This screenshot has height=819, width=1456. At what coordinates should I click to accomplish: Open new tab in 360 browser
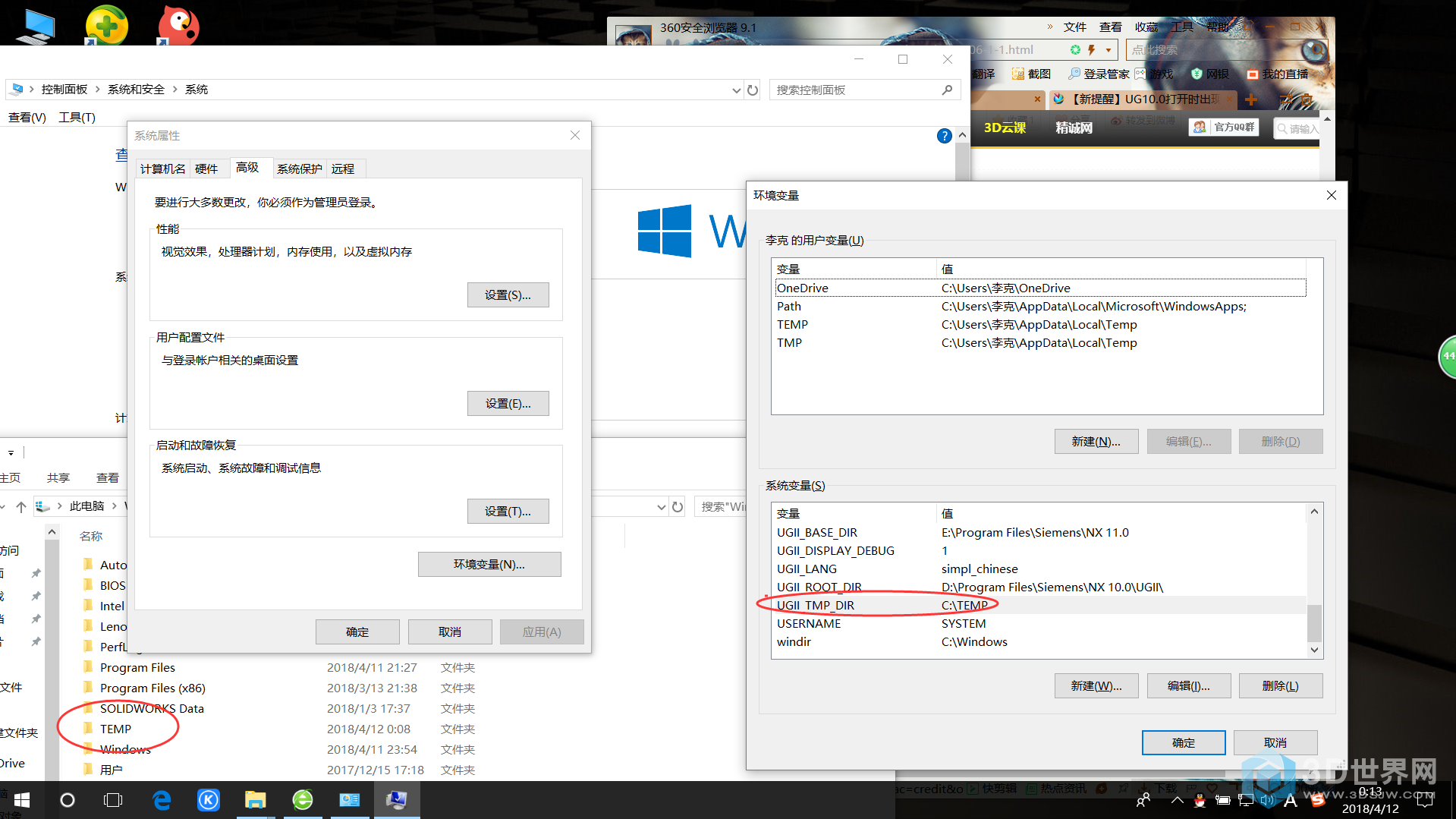point(1251,99)
